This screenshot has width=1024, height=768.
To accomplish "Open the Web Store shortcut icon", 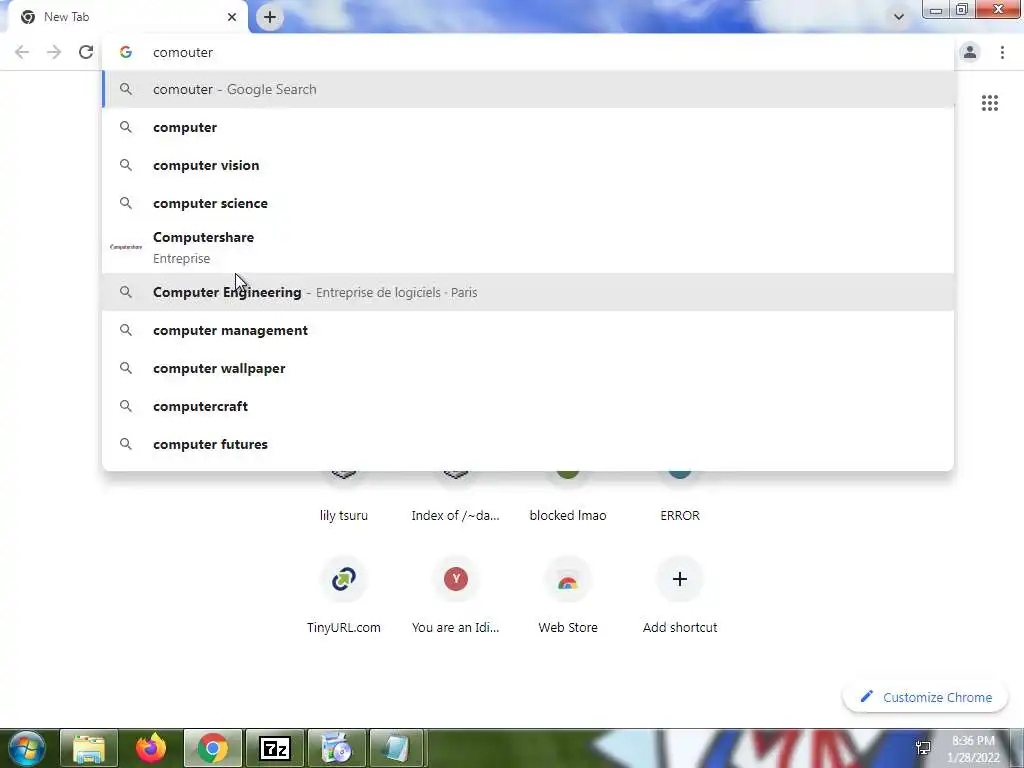I will click(x=568, y=579).
